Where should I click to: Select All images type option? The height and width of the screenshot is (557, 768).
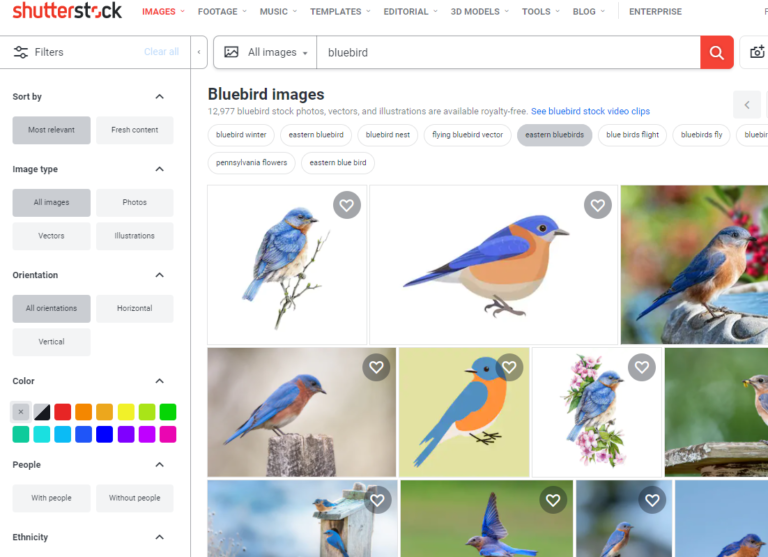pos(51,202)
